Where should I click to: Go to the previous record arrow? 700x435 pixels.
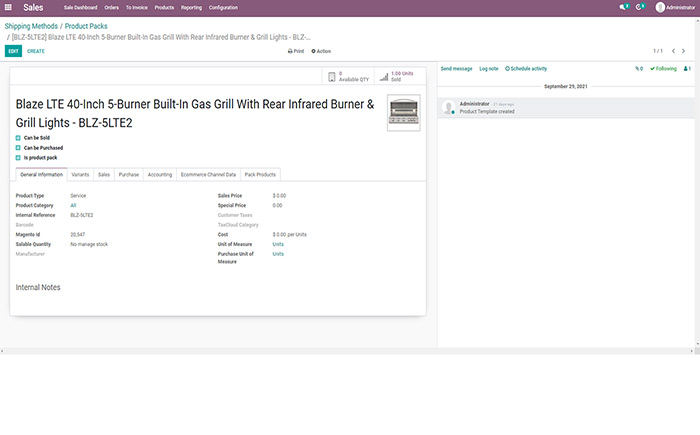click(675, 50)
